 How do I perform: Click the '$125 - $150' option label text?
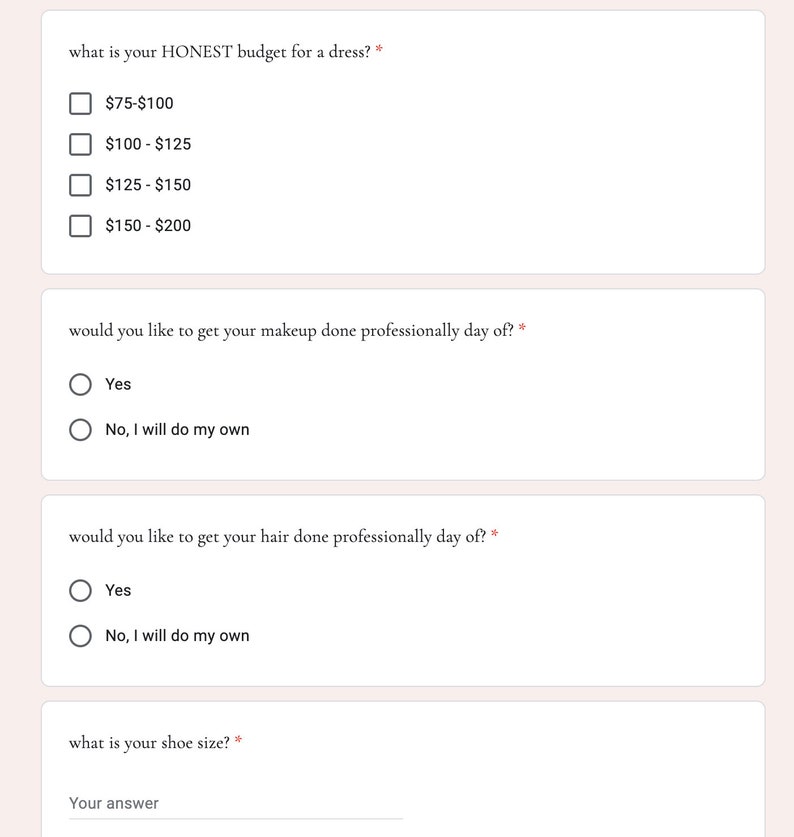[148, 185]
